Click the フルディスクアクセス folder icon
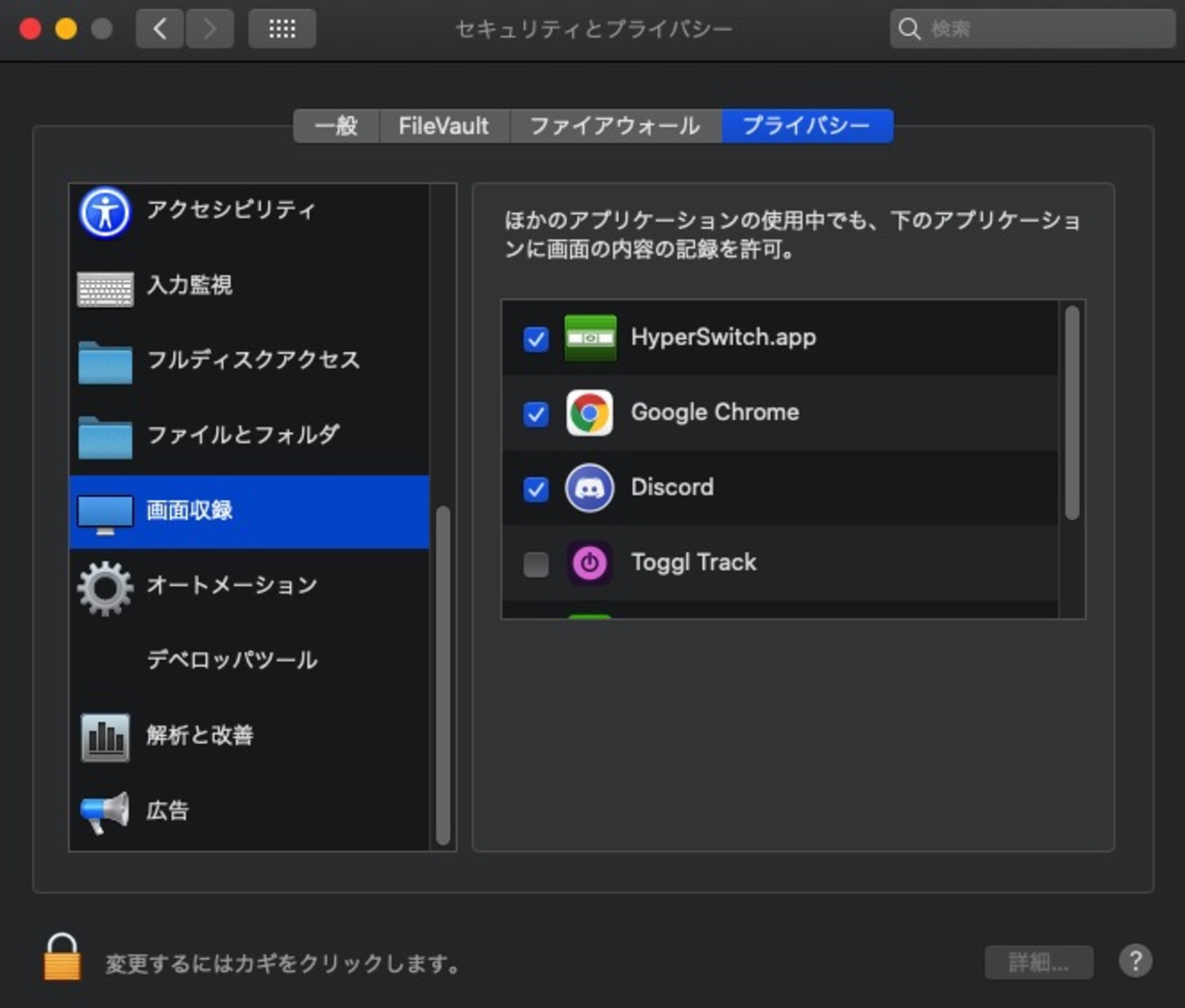1185x1008 pixels. click(x=105, y=362)
